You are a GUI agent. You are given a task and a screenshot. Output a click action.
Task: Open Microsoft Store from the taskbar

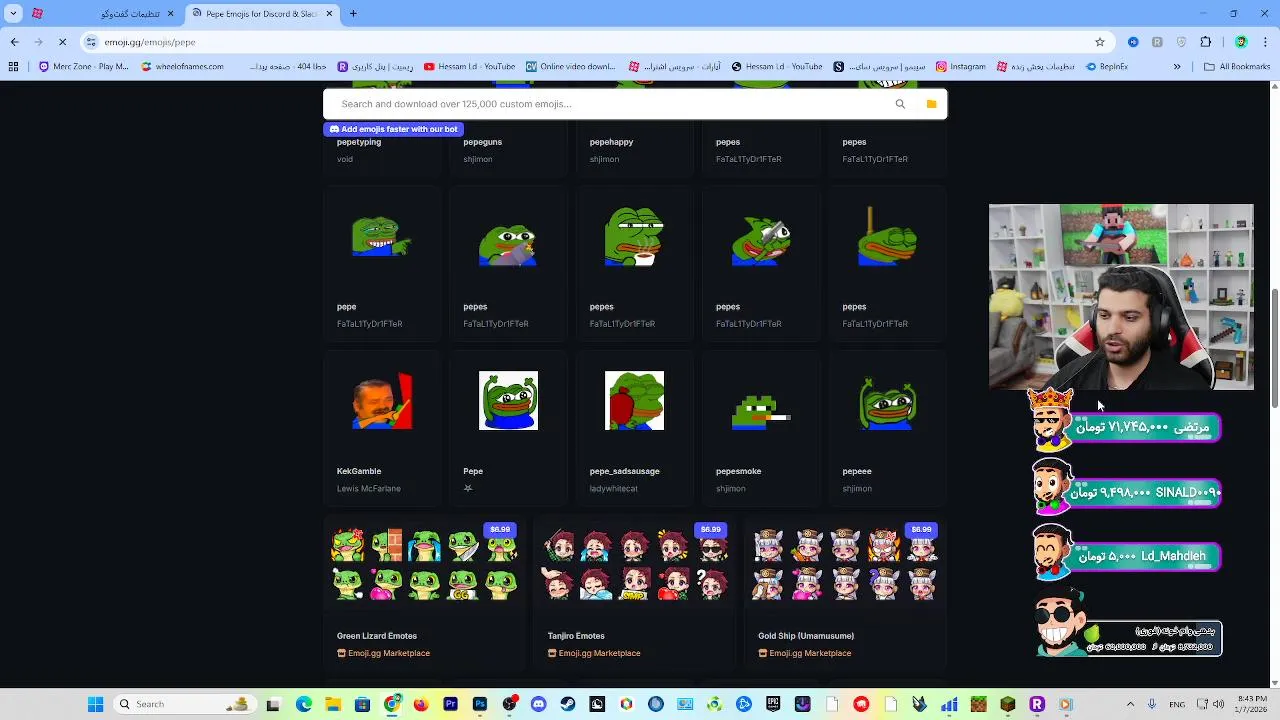click(362, 704)
